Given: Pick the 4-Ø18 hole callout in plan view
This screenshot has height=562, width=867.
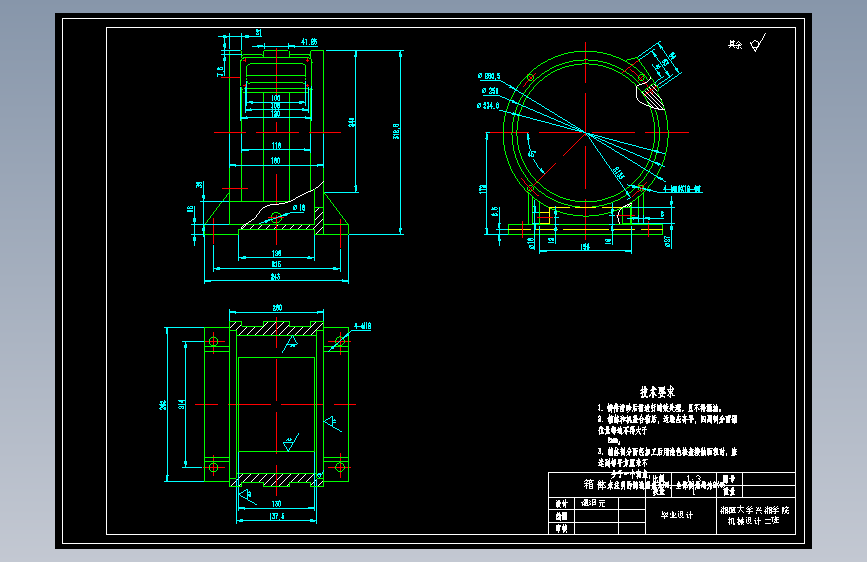Looking at the screenshot, I should [x=363, y=326].
